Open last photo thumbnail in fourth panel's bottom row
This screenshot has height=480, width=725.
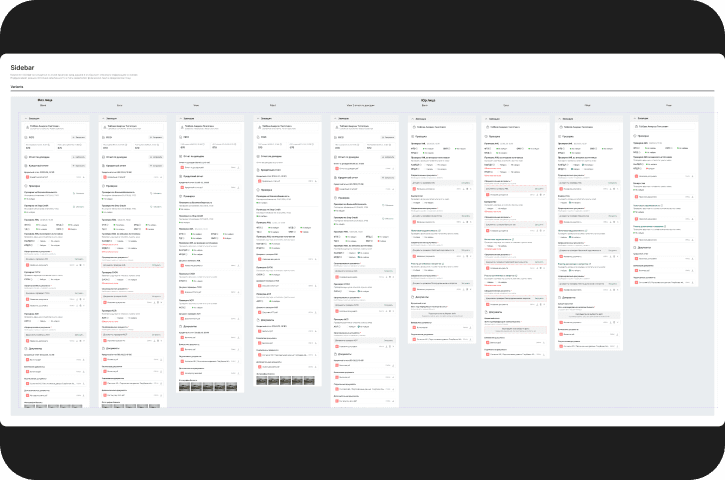coord(309,381)
